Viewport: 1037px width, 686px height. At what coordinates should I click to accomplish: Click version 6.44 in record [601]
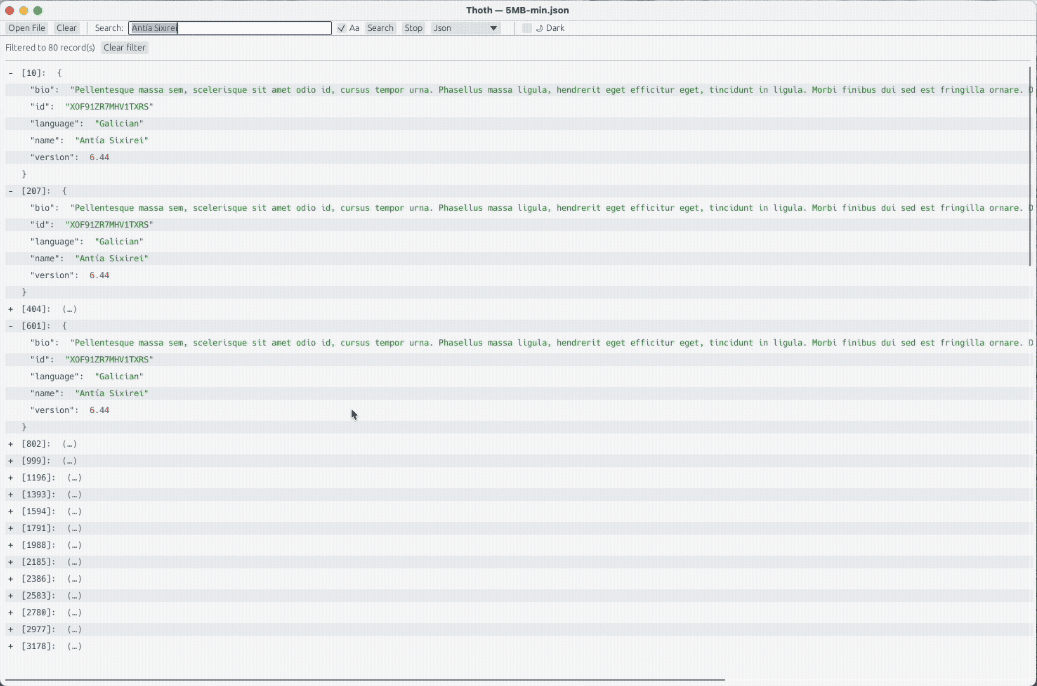(x=99, y=410)
